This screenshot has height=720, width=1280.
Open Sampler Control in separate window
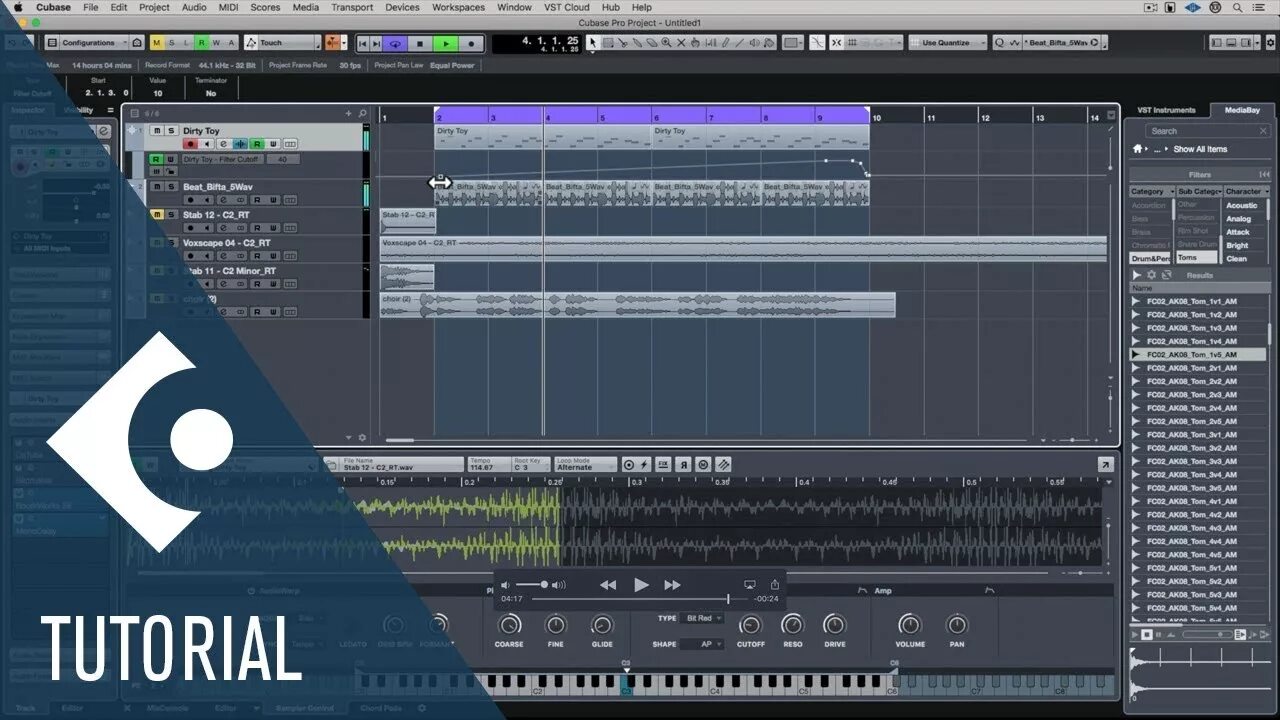[x=1105, y=465]
